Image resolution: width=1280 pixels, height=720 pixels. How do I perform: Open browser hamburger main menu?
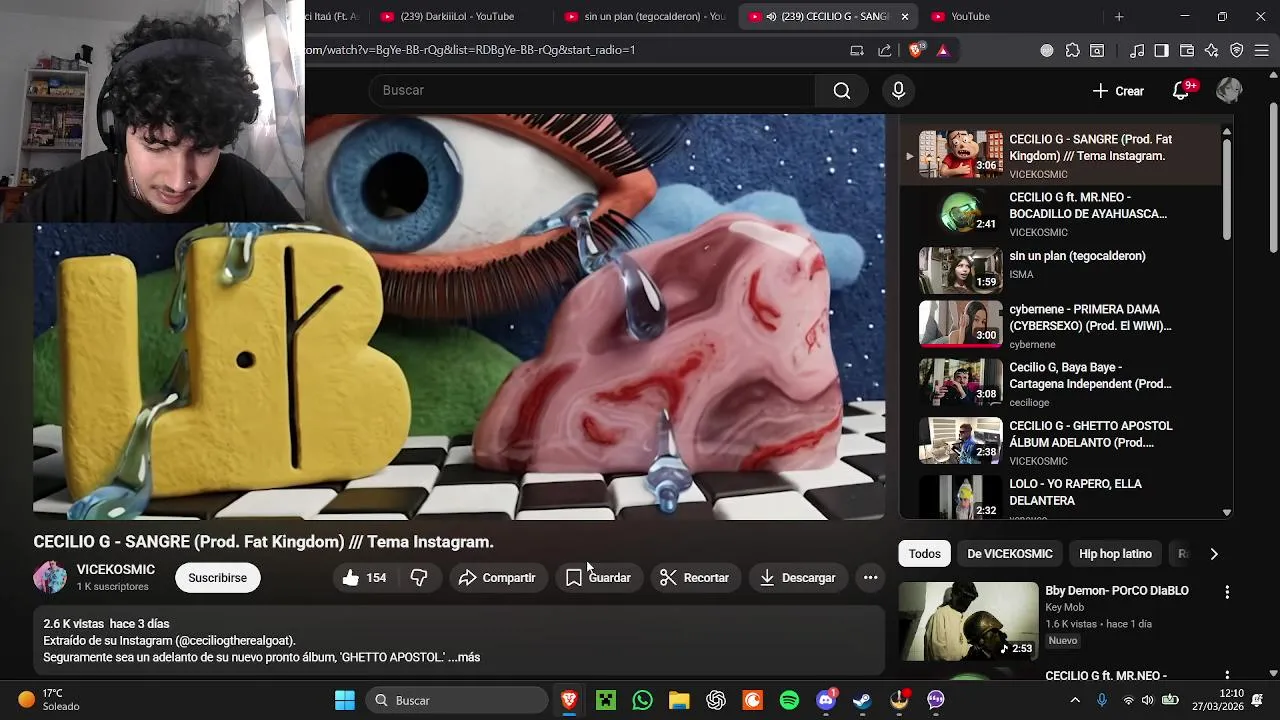[1262, 50]
